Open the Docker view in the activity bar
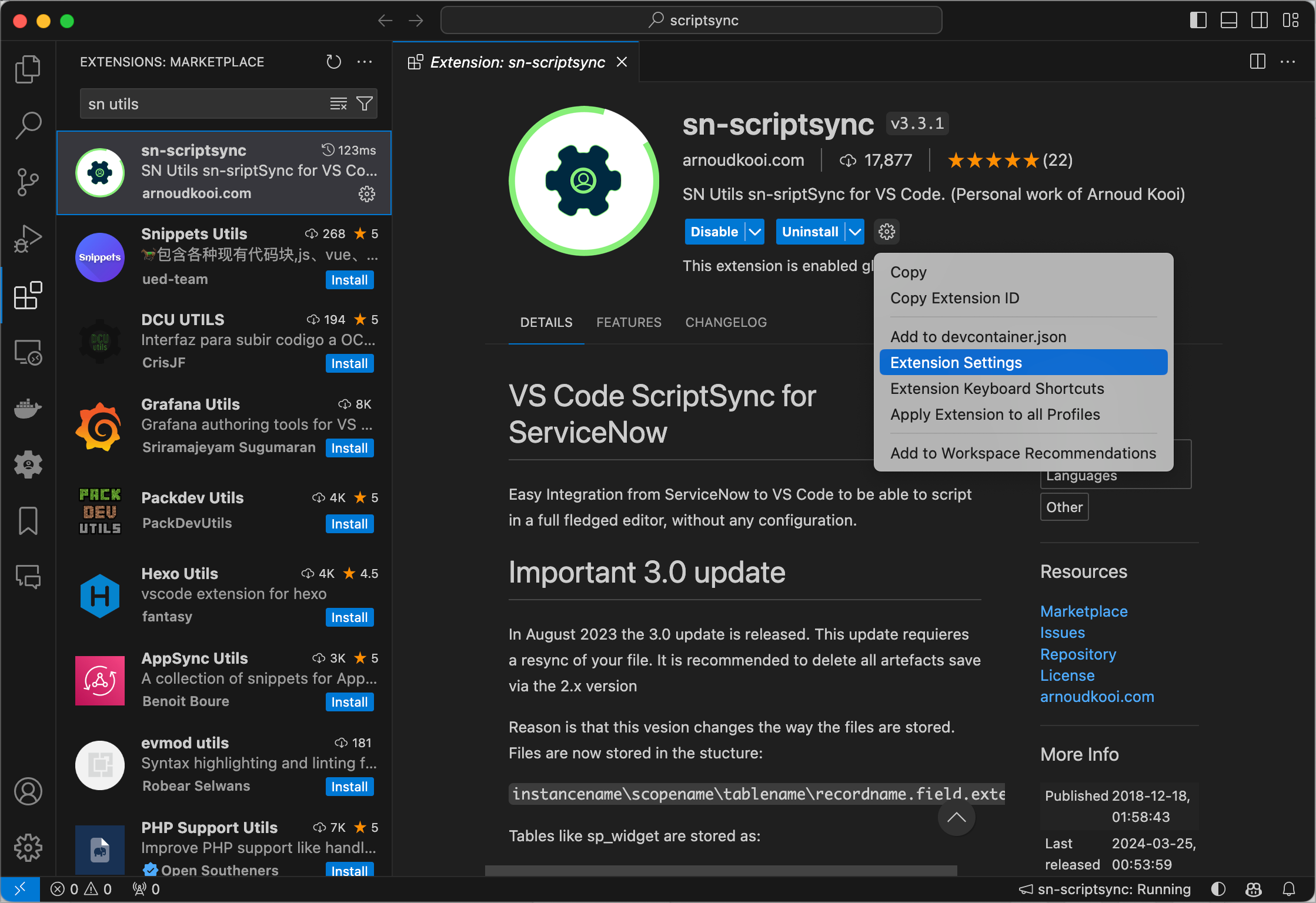Viewport: 1316px width, 903px height. (27, 408)
